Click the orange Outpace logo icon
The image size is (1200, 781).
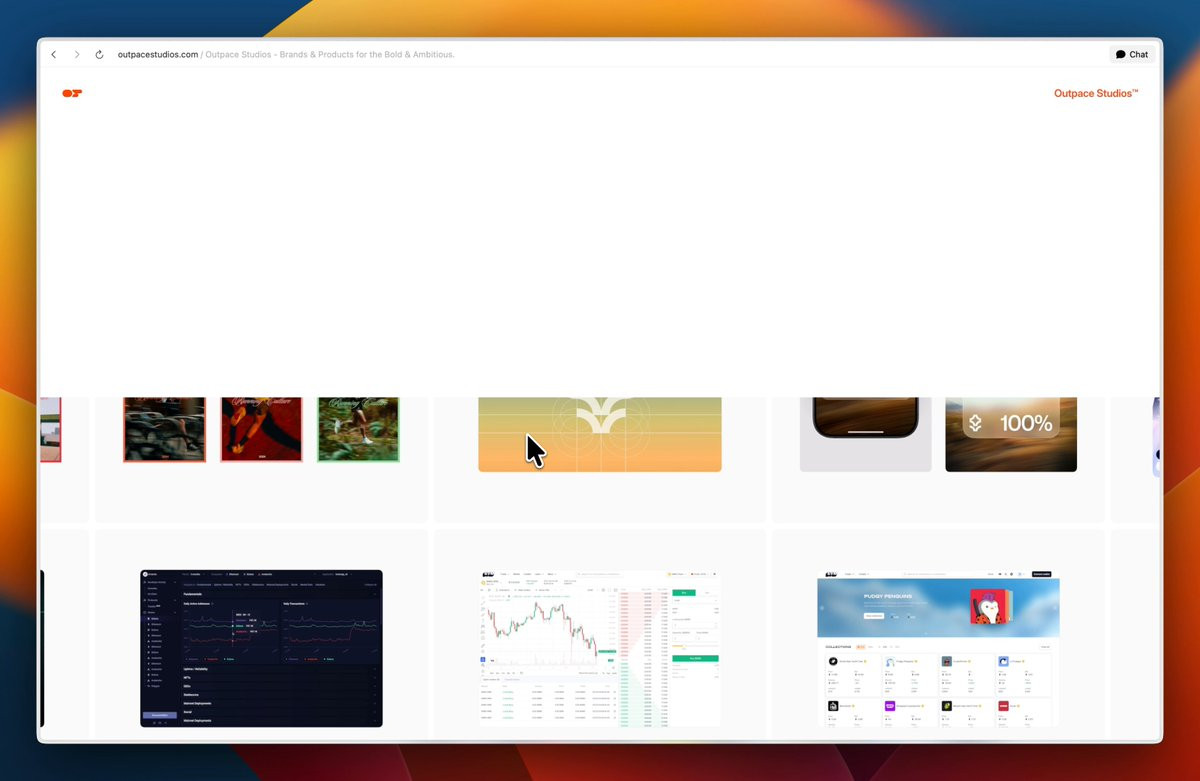pyautogui.click(x=72, y=93)
